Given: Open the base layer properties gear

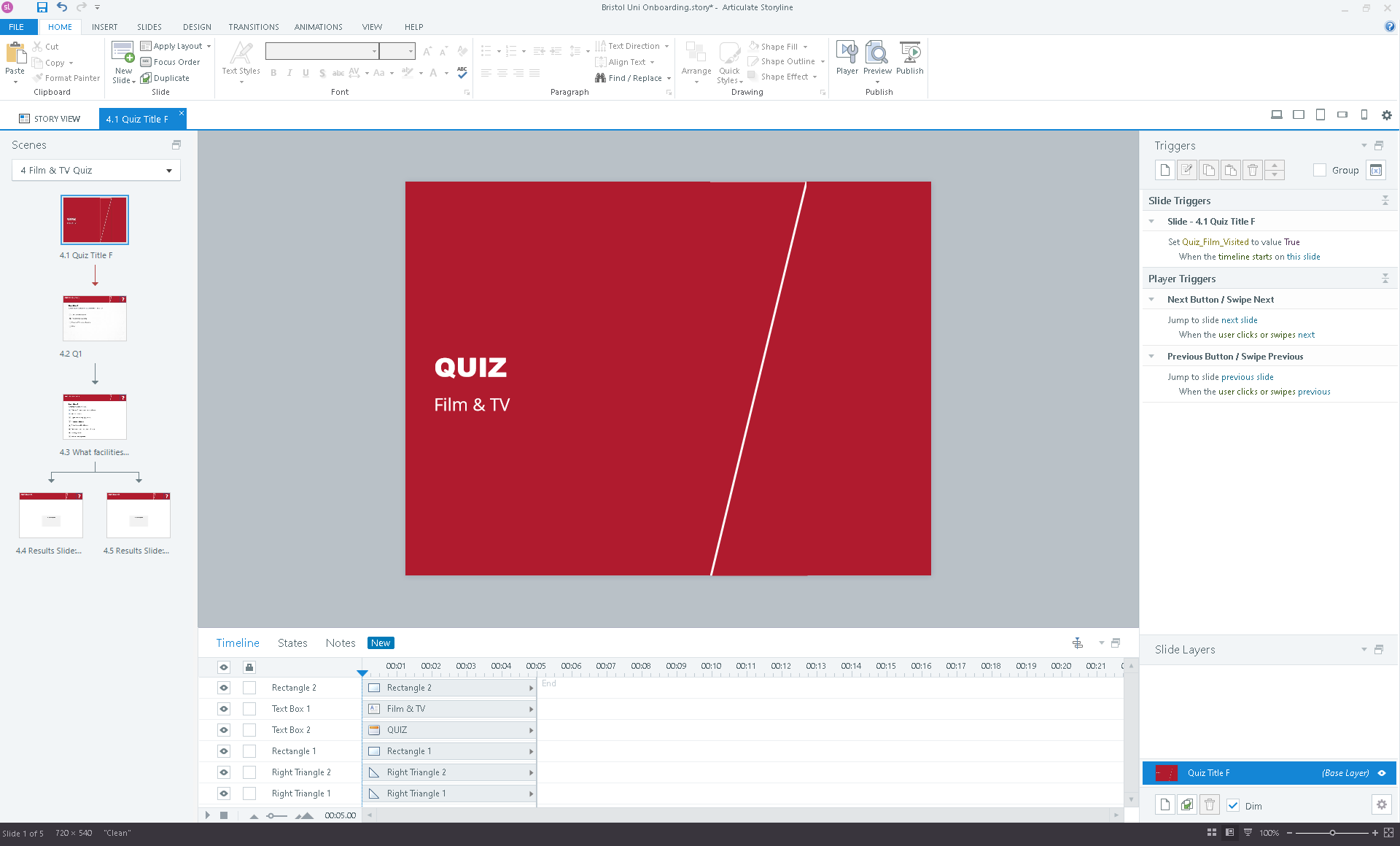Looking at the screenshot, I should pyautogui.click(x=1381, y=804).
